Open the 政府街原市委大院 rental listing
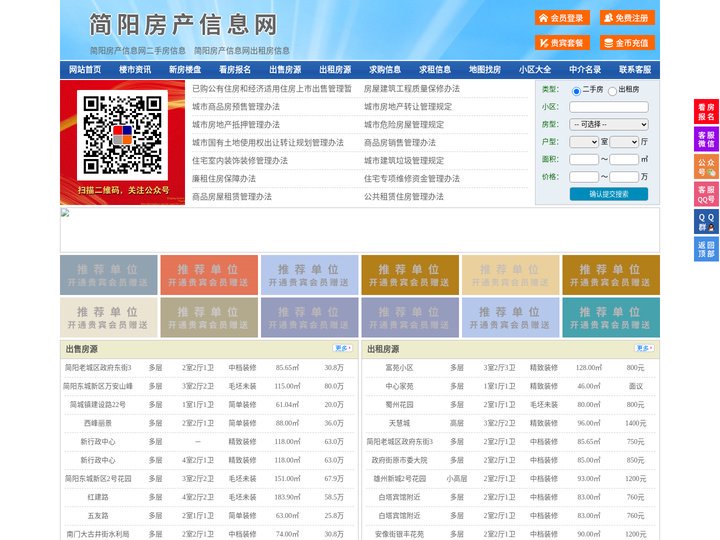Screen dimensions: 720x540 point(399,461)
